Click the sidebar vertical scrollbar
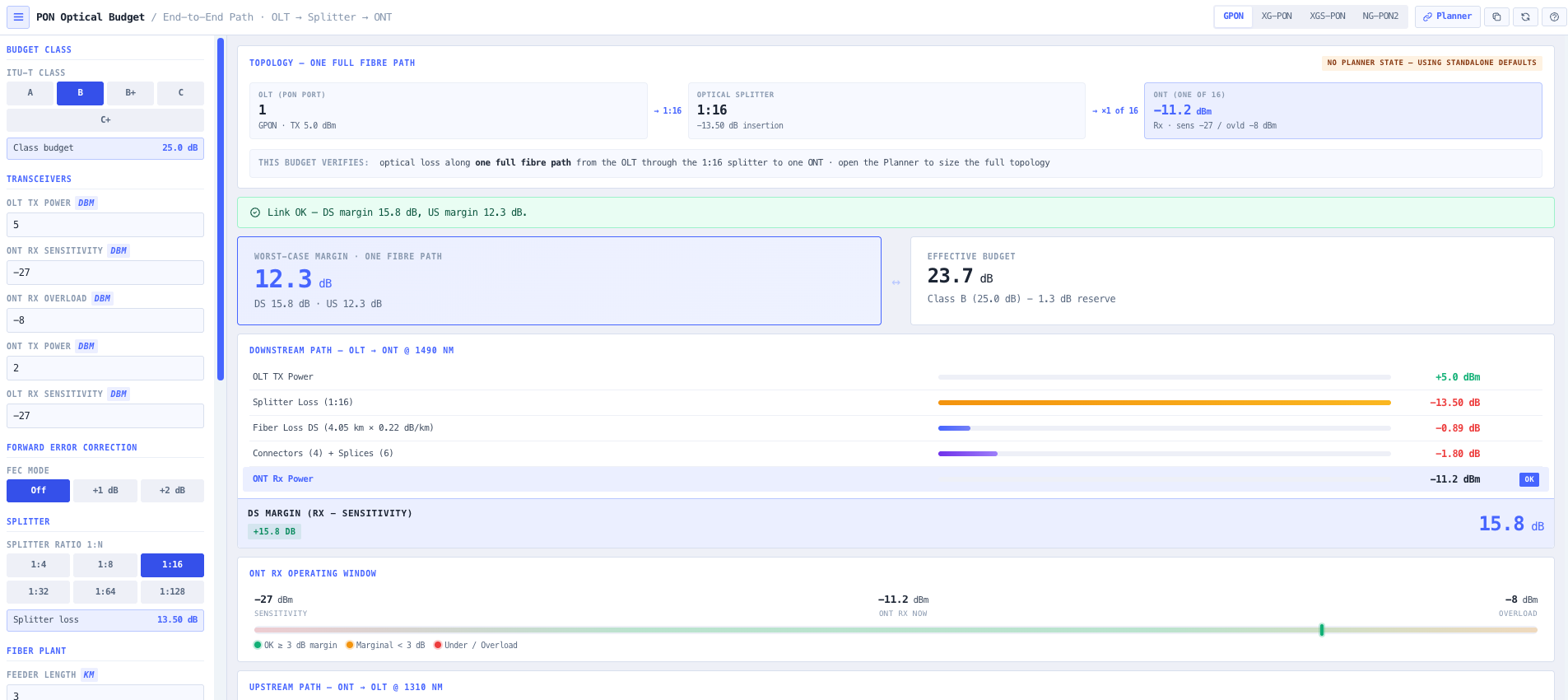 (x=221, y=208)
